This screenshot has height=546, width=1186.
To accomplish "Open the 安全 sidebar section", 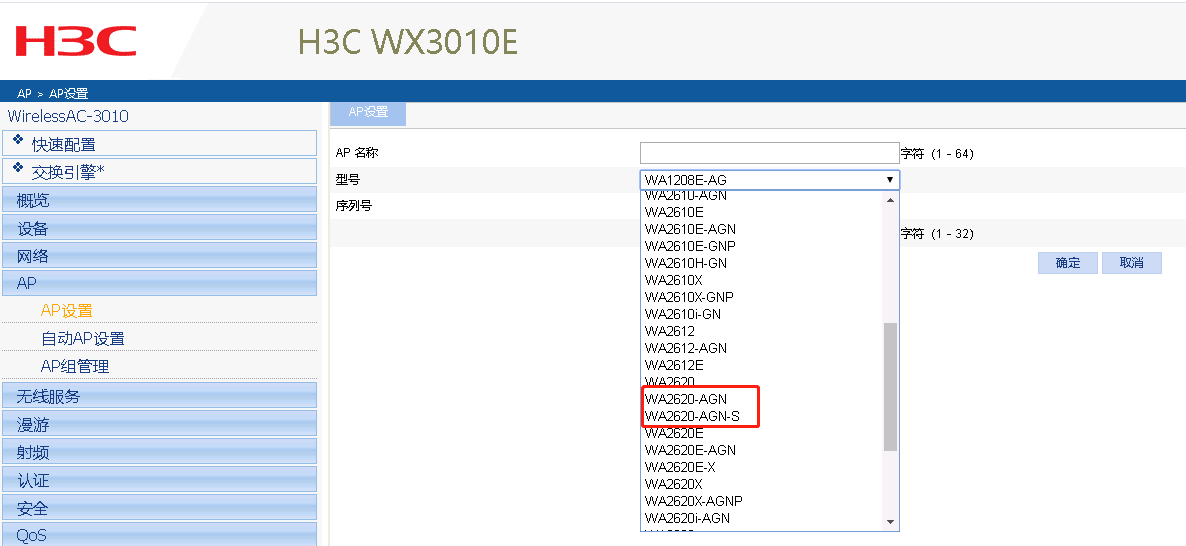I will tap(160, 507).
